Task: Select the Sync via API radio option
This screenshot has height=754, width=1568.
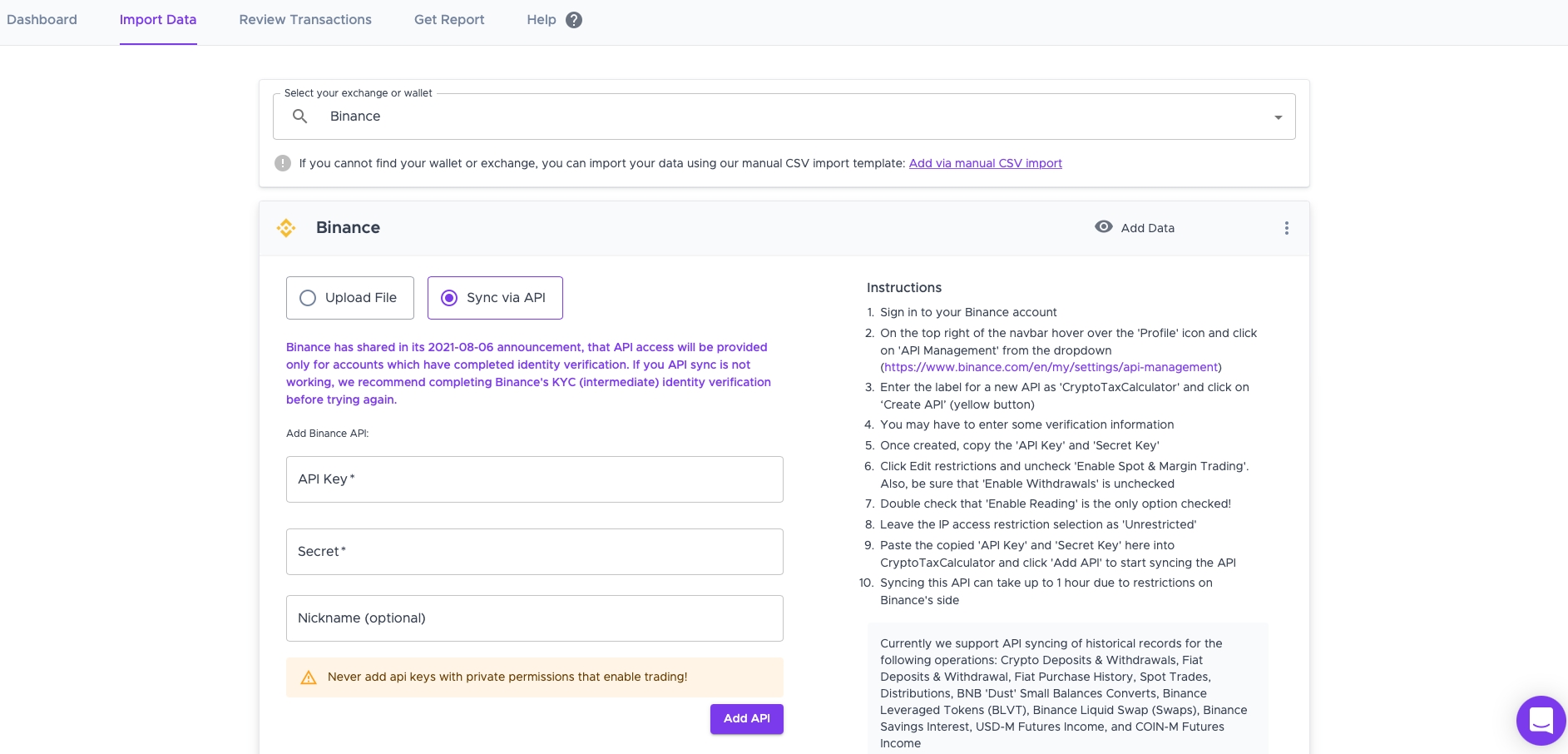Action: [495, 298]
